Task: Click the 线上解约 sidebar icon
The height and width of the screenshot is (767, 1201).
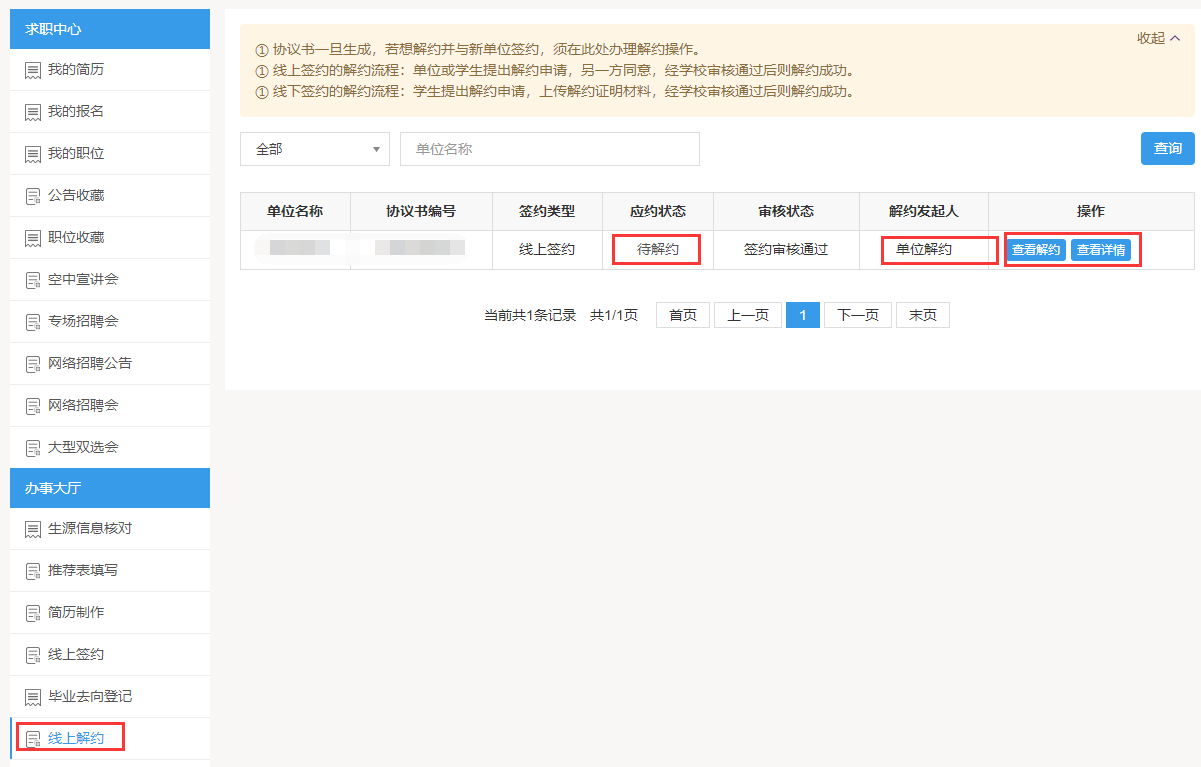Action: click(x=33, y=739)
